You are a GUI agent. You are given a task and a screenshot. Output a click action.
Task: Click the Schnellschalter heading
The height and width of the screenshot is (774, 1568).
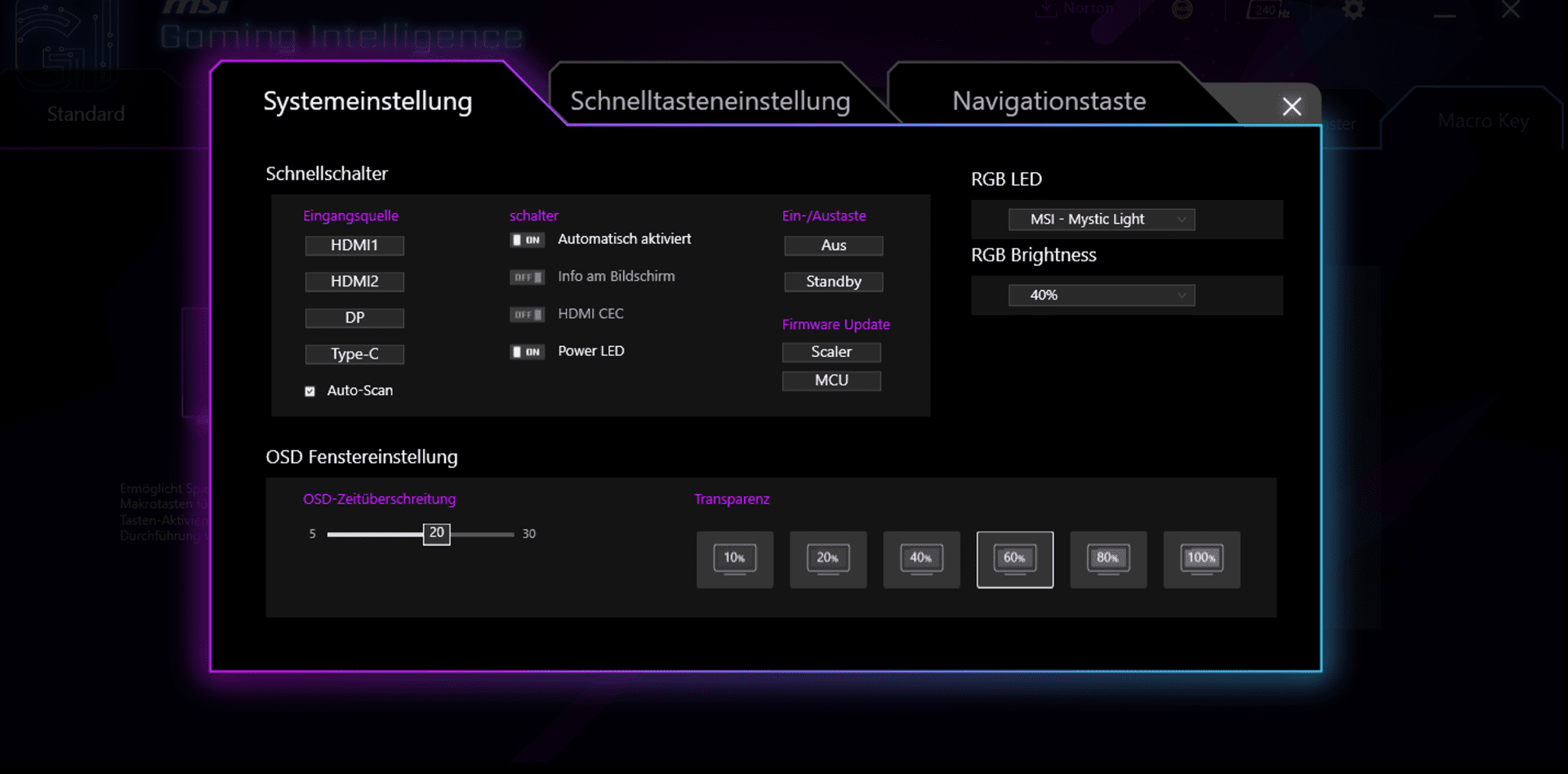[x=327, y=174]
